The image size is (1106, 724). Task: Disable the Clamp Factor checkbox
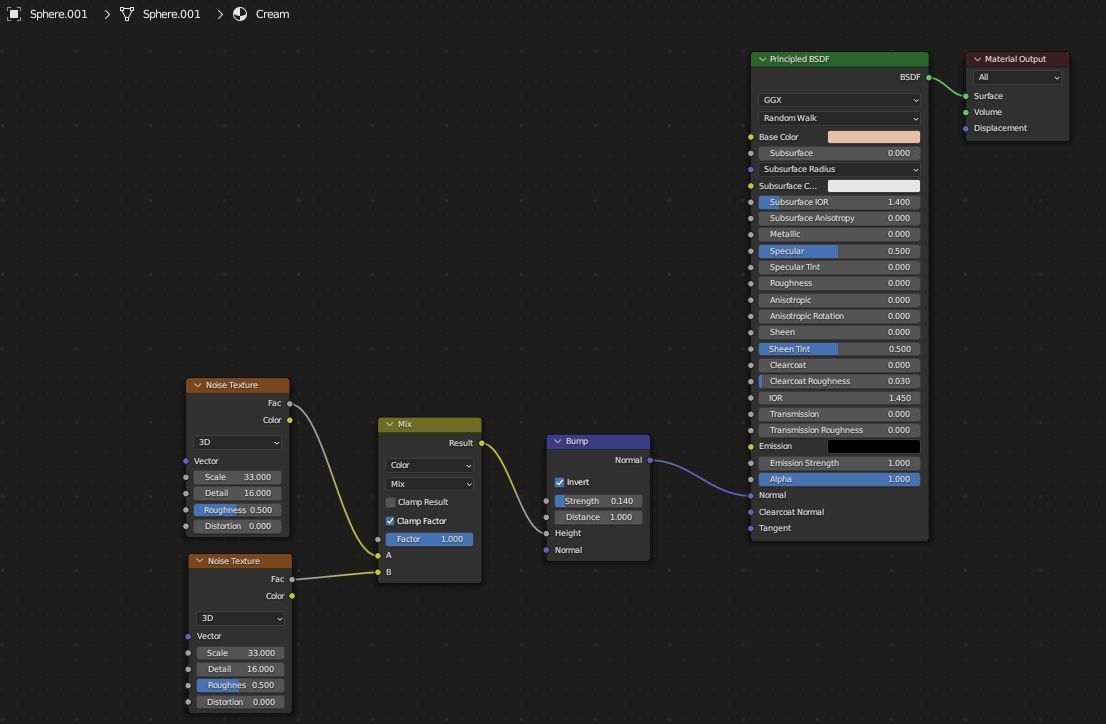tap(390, 521)
